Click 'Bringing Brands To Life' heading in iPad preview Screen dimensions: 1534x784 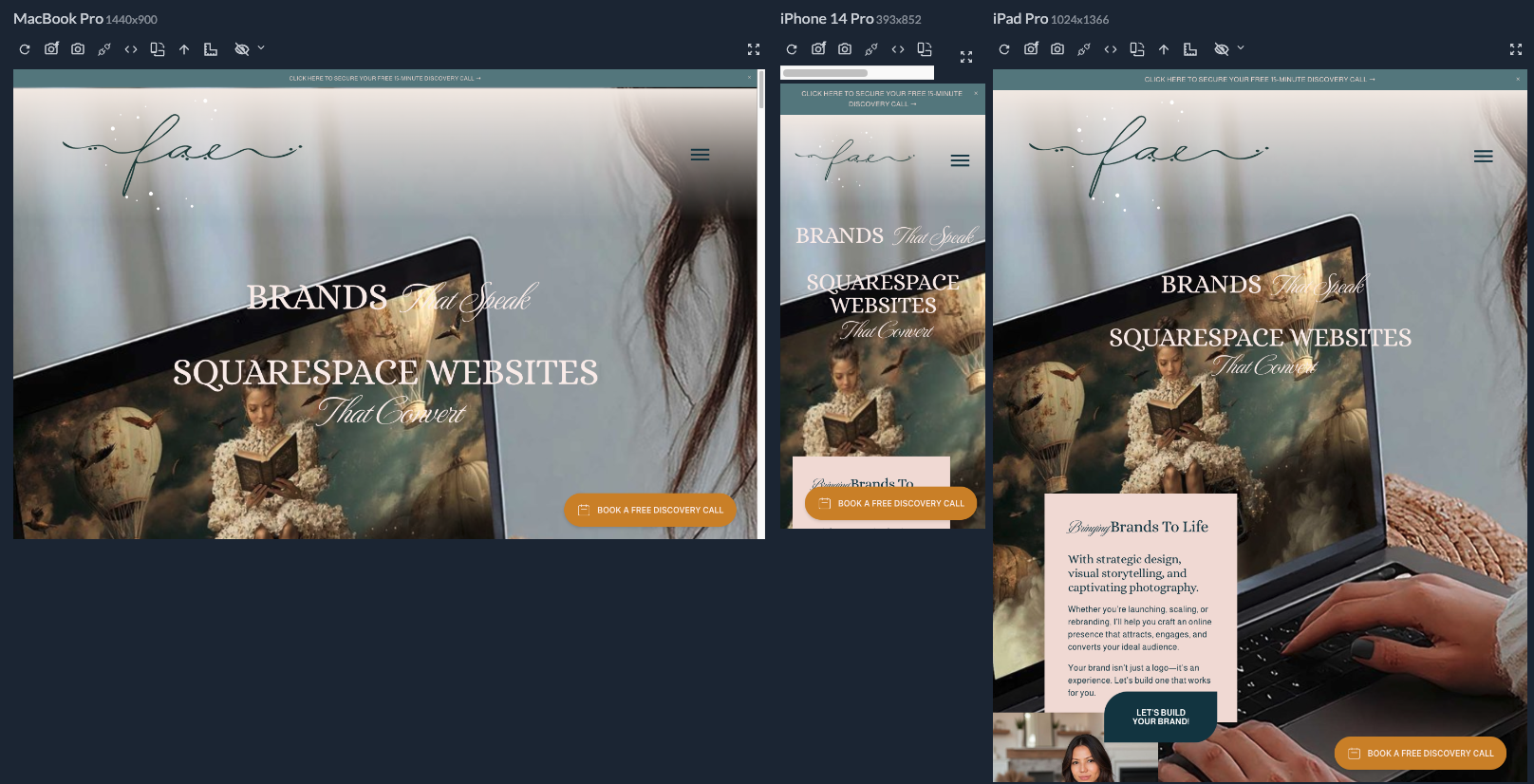tap(1138, 527)
